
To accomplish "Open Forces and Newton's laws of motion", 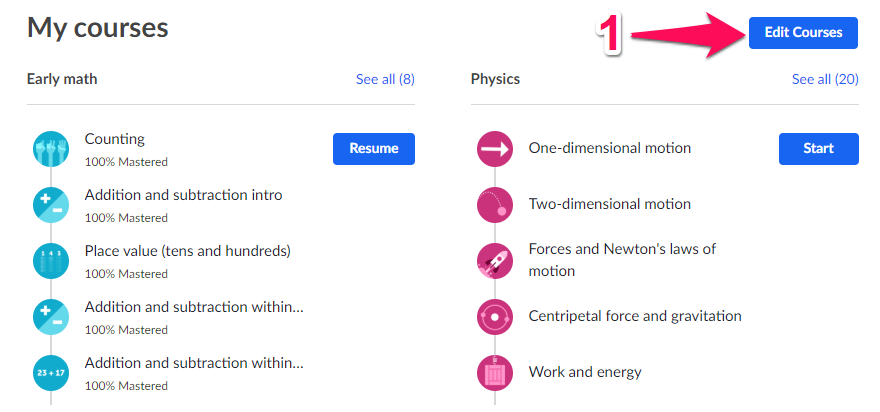I will point(622,260).
